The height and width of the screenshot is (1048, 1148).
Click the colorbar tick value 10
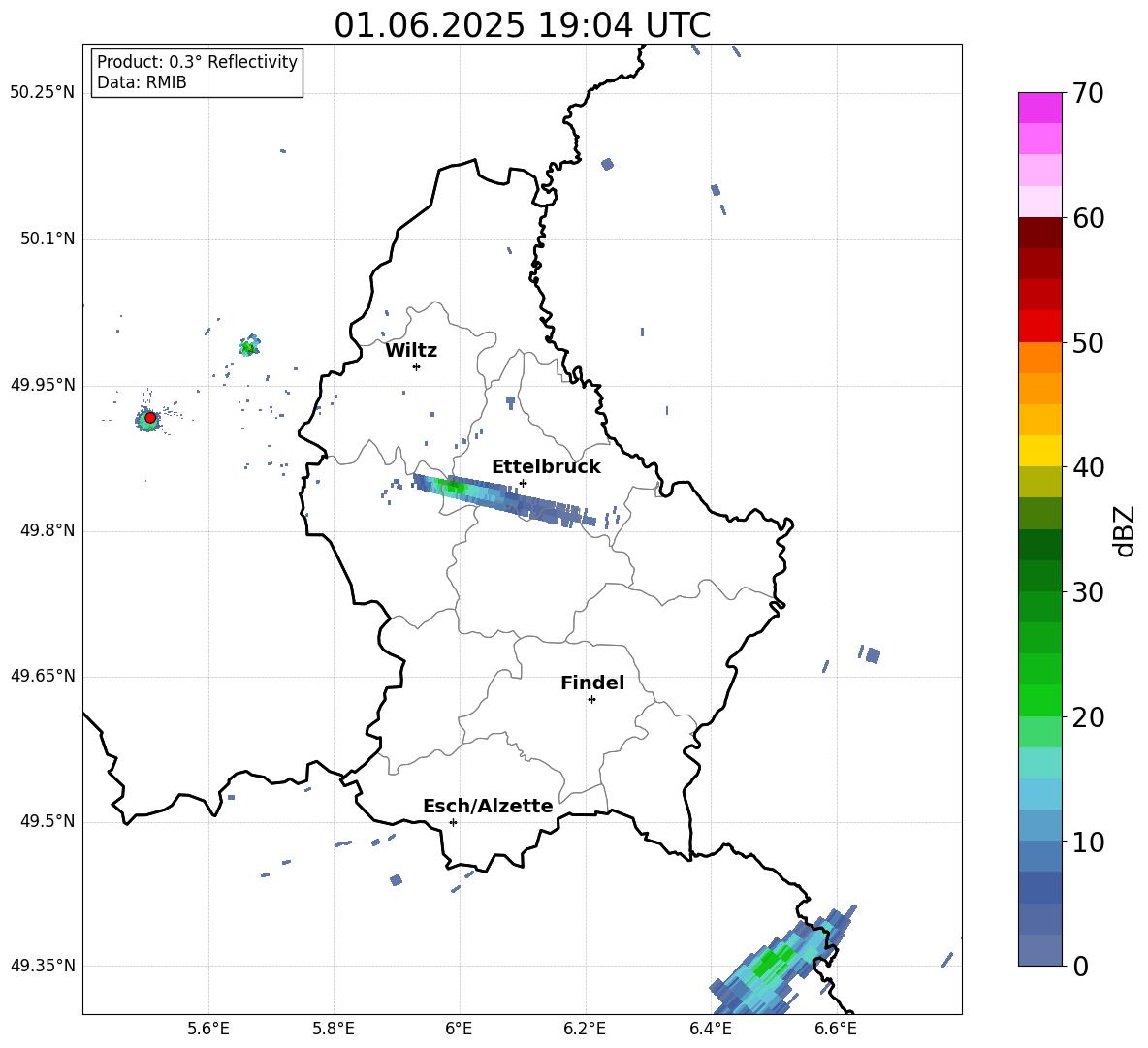(x=1088, y=842)
